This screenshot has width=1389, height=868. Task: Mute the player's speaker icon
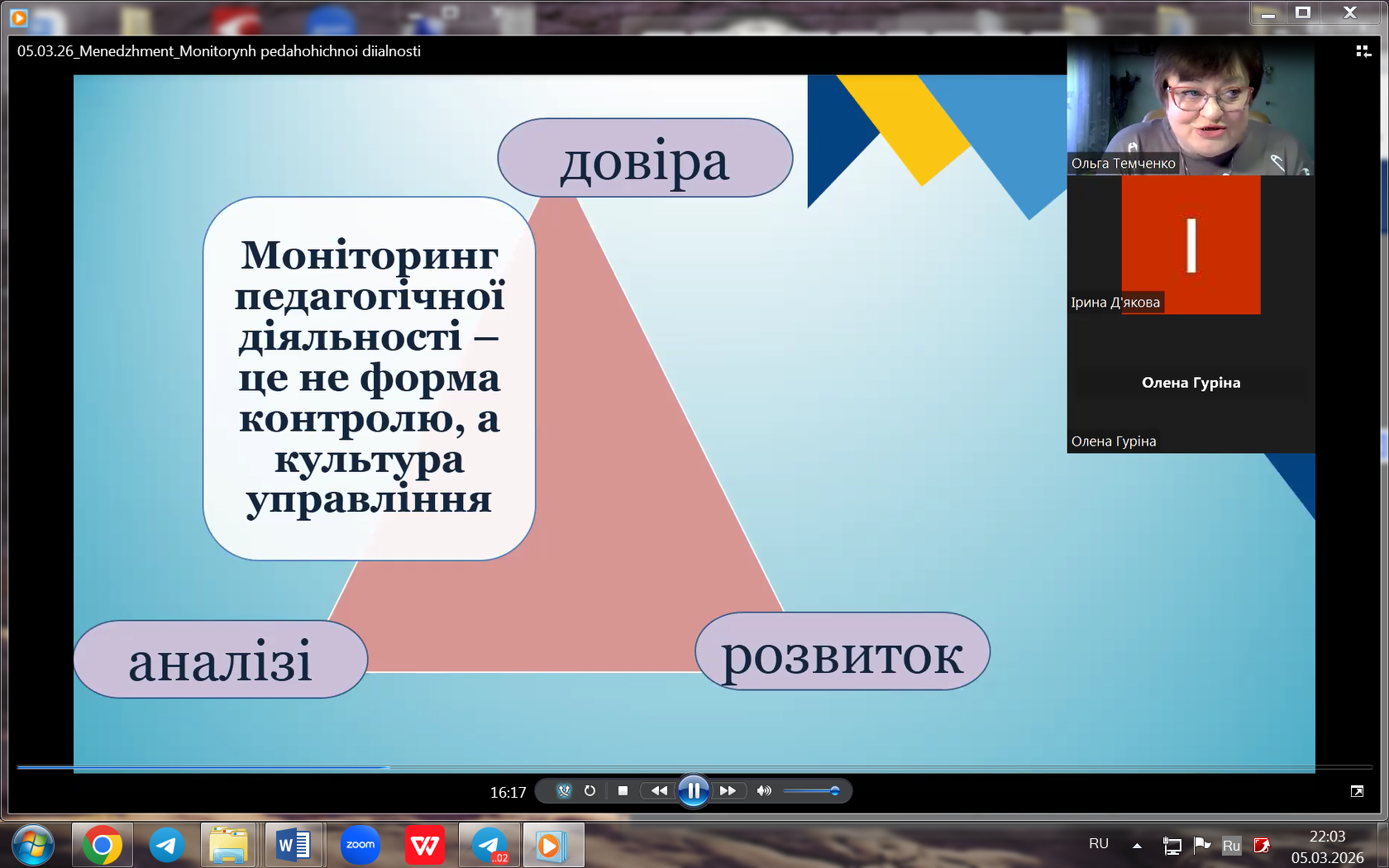click(x=764, y=791)
